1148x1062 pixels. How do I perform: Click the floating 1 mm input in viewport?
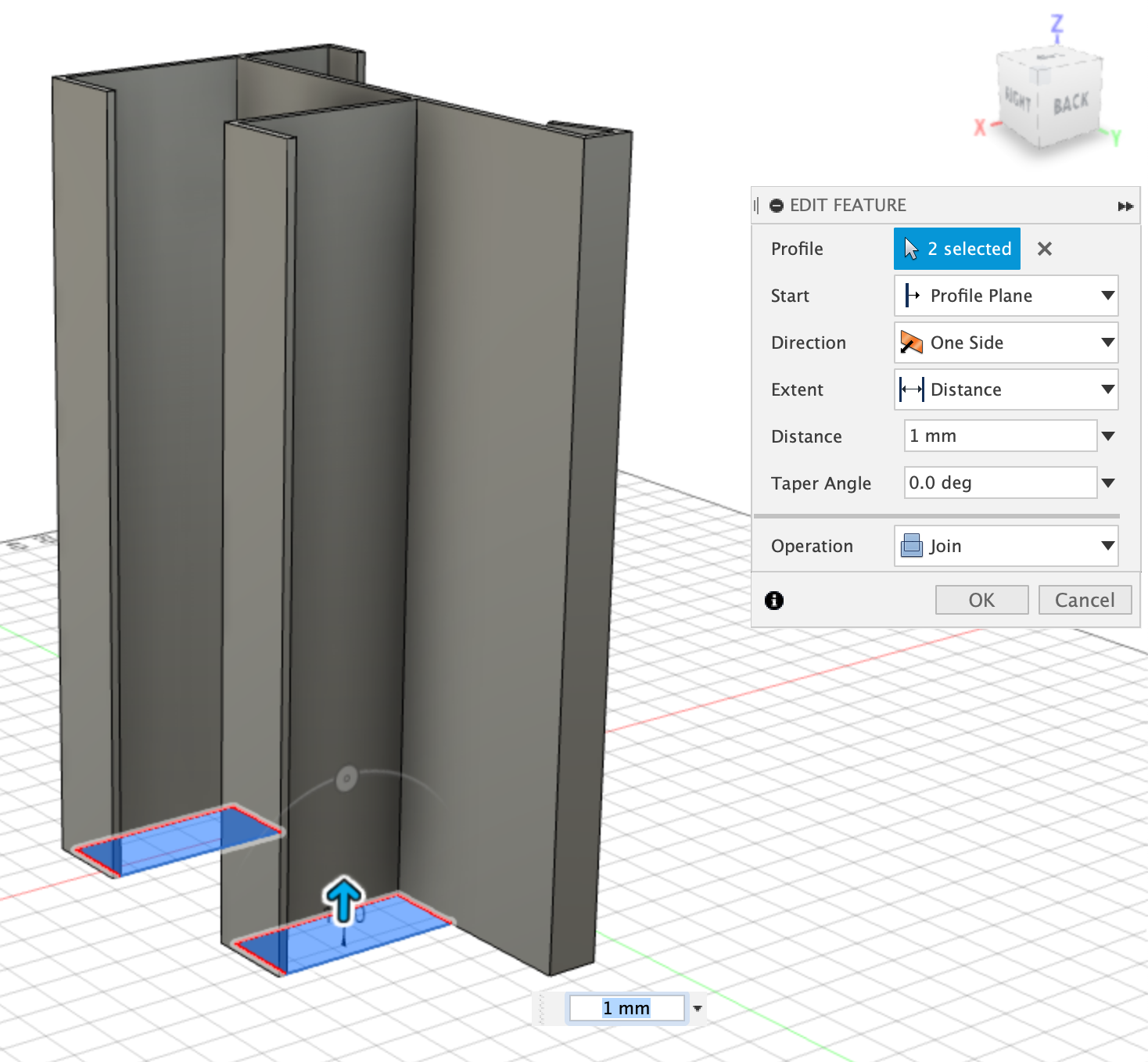coord(626,1008)
